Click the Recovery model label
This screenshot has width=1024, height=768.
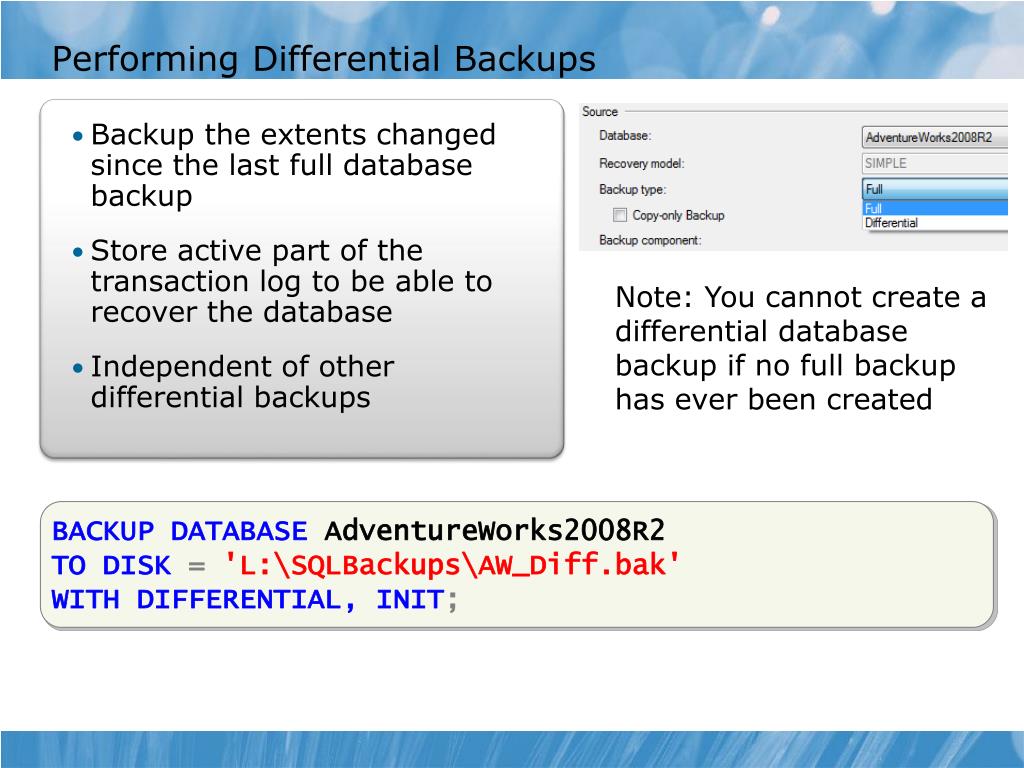tap(641, 163)
